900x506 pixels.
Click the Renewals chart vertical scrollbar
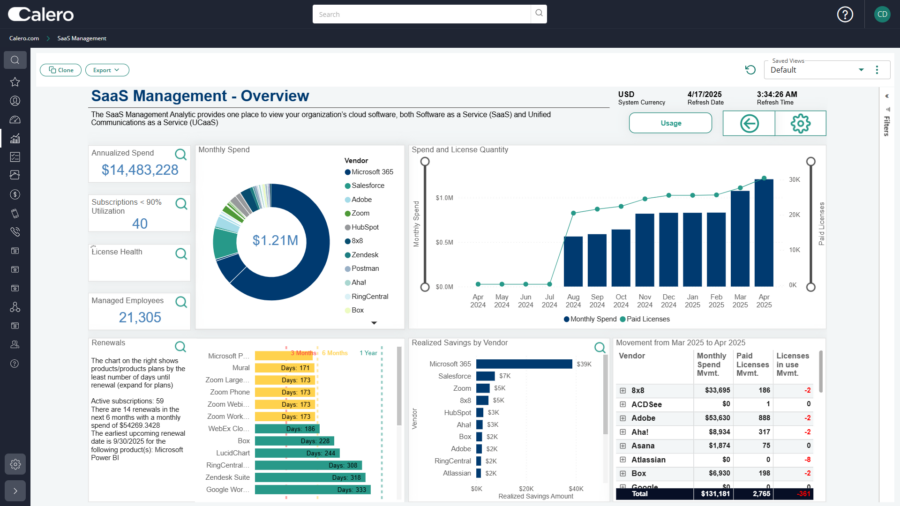point(399,387)
